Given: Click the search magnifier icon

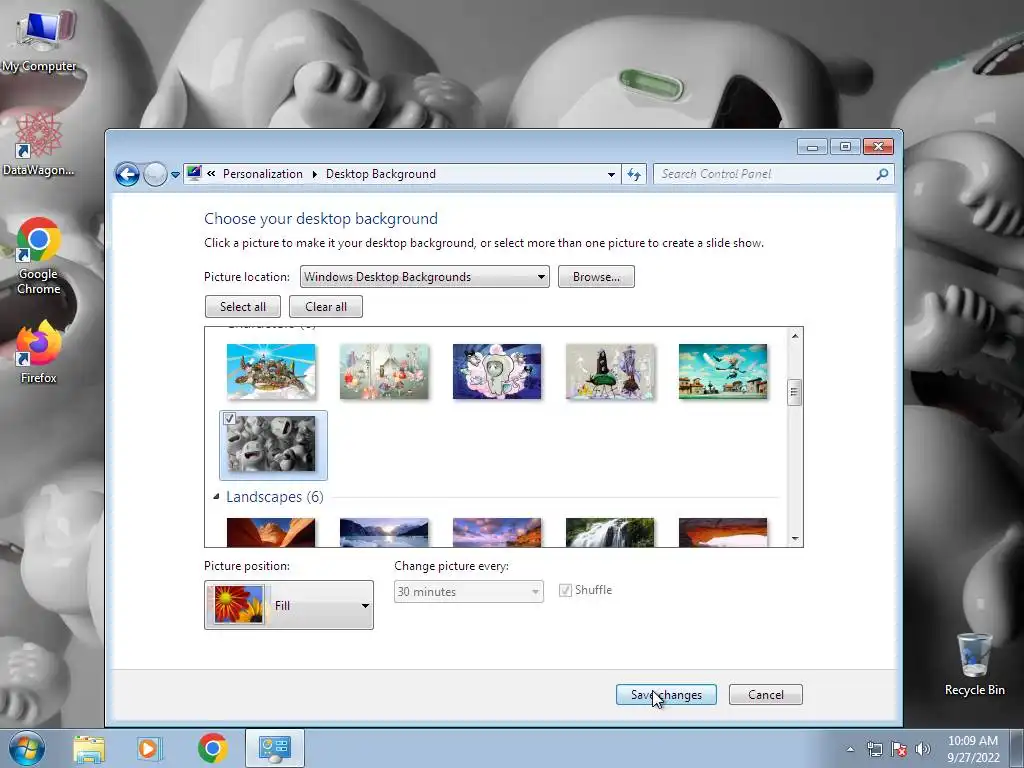Looking at the screenshot, I should point(882,174).
